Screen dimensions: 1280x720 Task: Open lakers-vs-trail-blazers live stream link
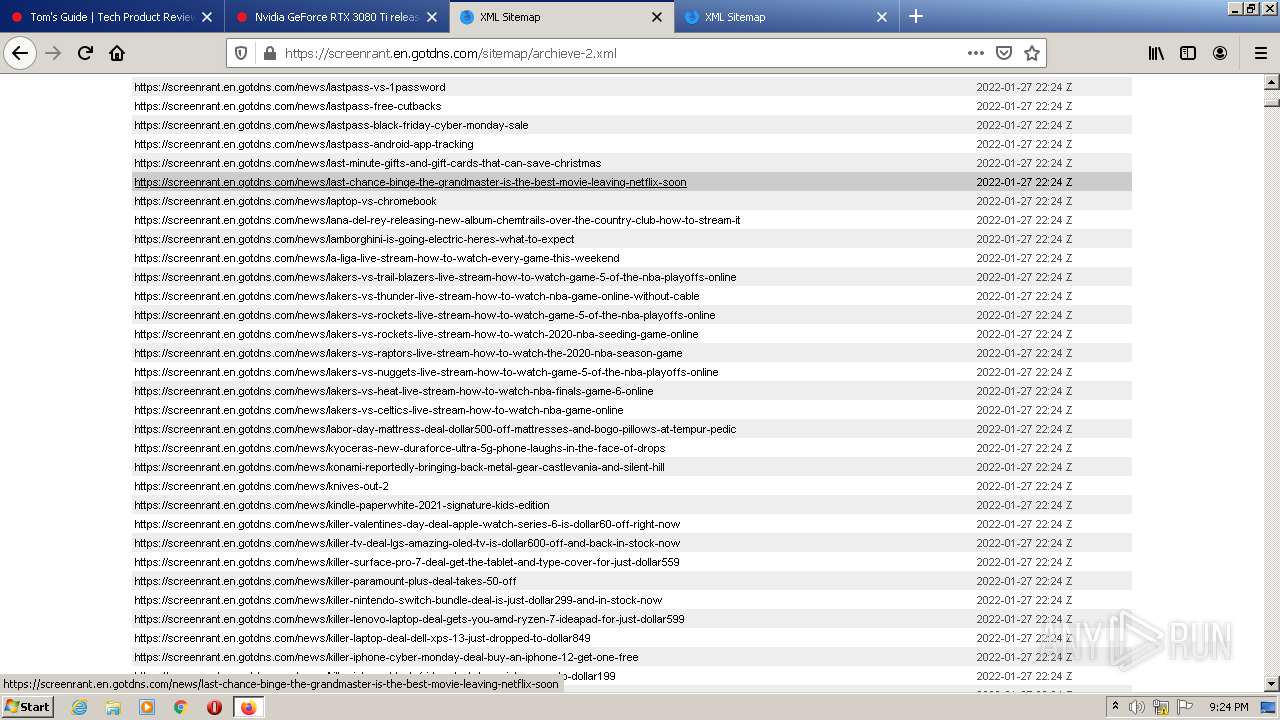435,277
